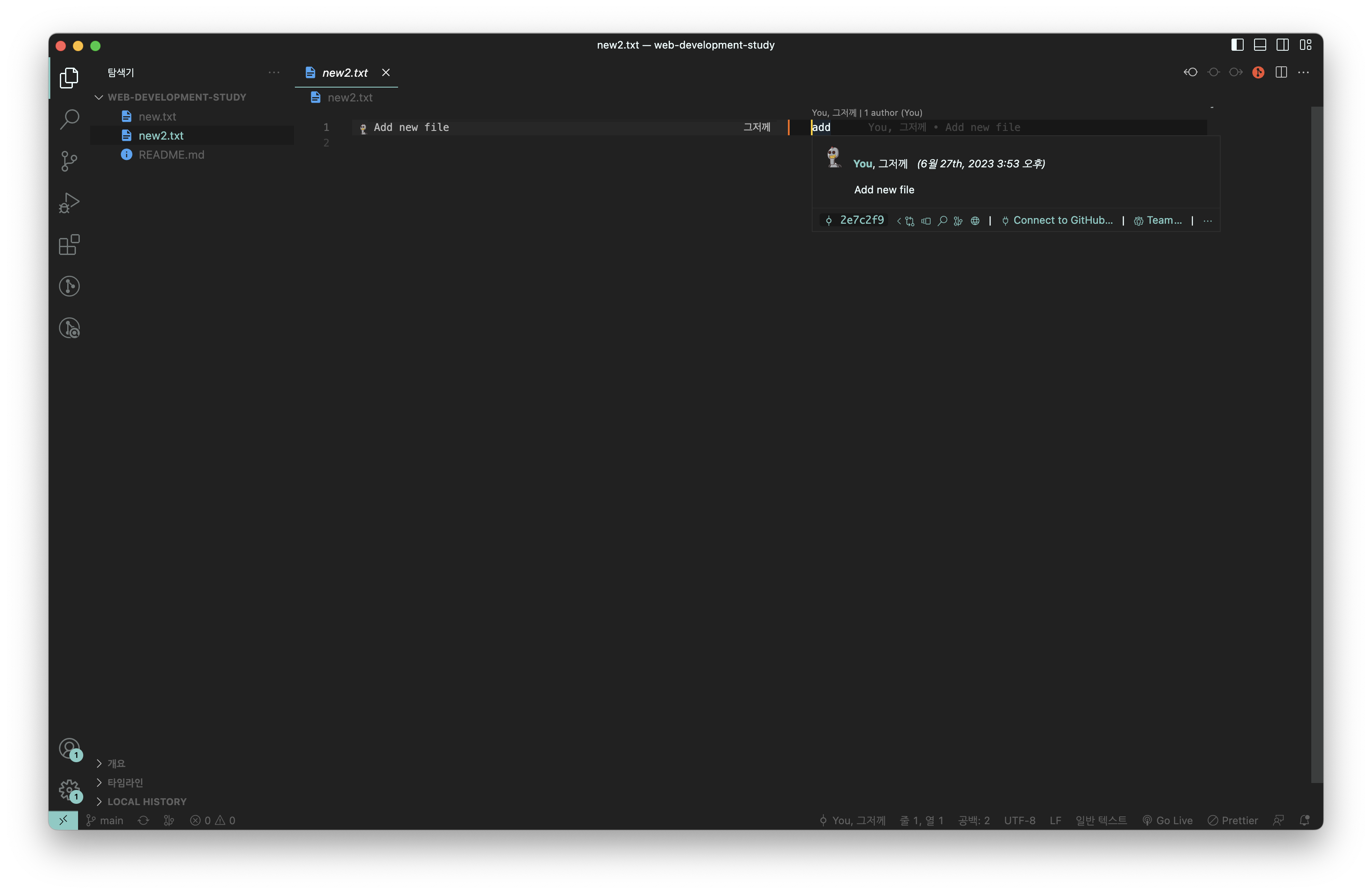Open the GitLens Inspect activity bar icon
The height and width of the screenshot is (894, 1372).
(x=69, y=328)
